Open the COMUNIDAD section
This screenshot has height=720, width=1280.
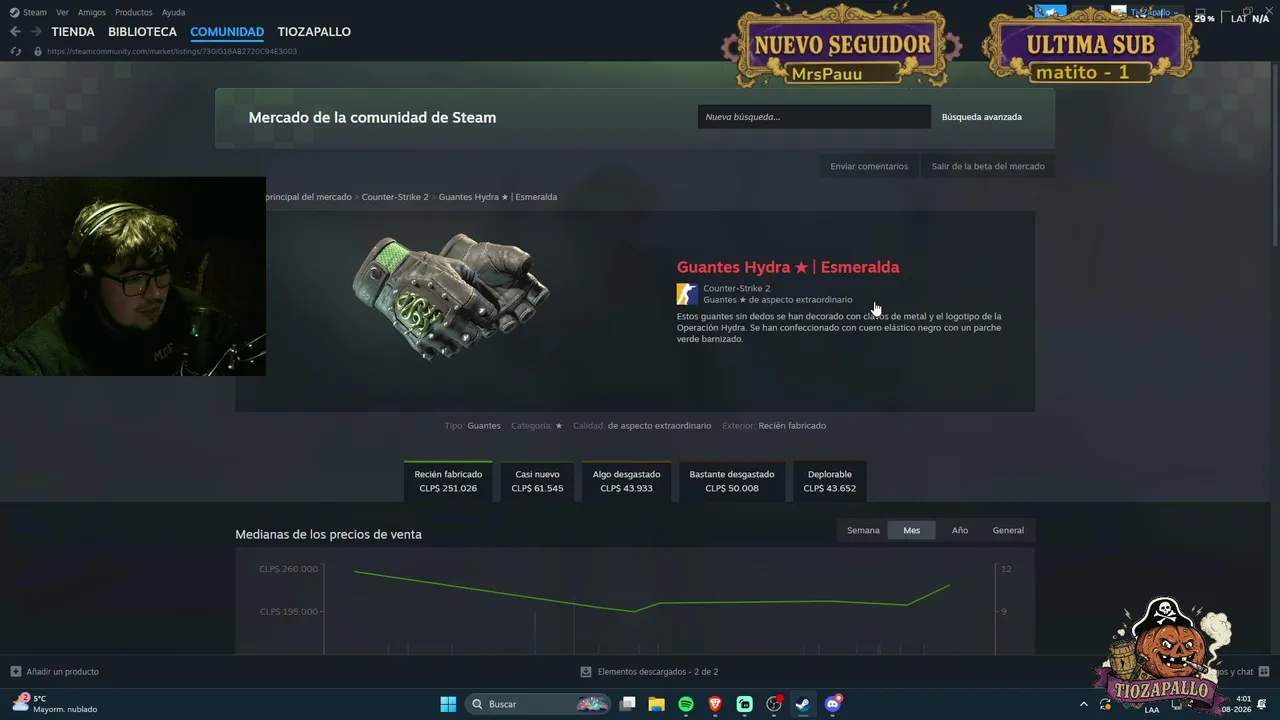tap(227, 32)
